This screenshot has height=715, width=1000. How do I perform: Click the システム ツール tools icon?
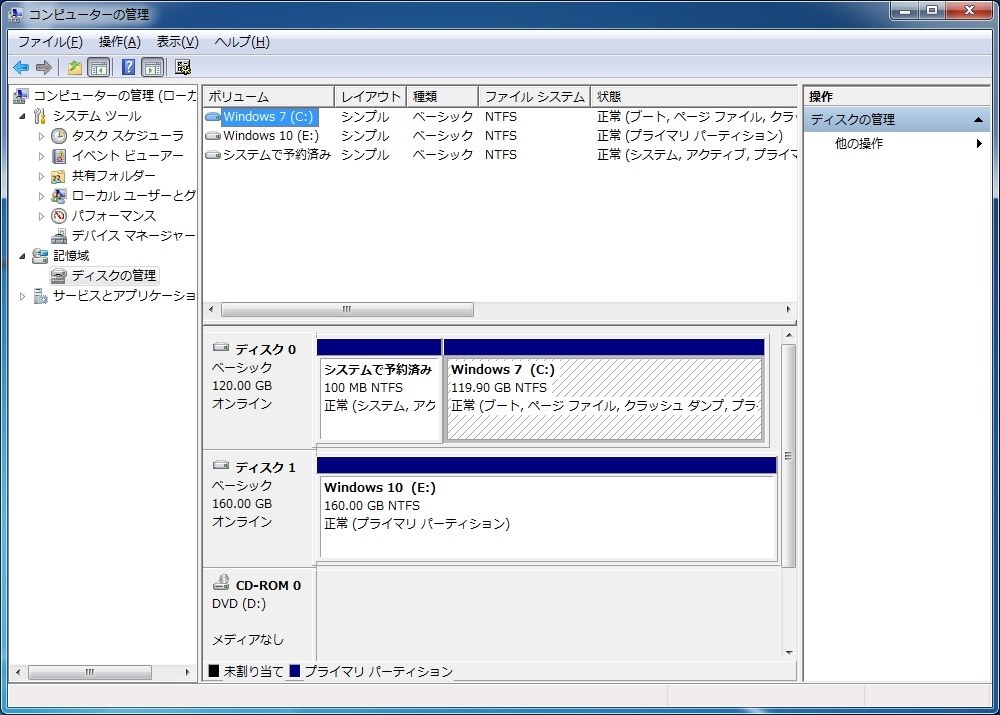(40, 116)
